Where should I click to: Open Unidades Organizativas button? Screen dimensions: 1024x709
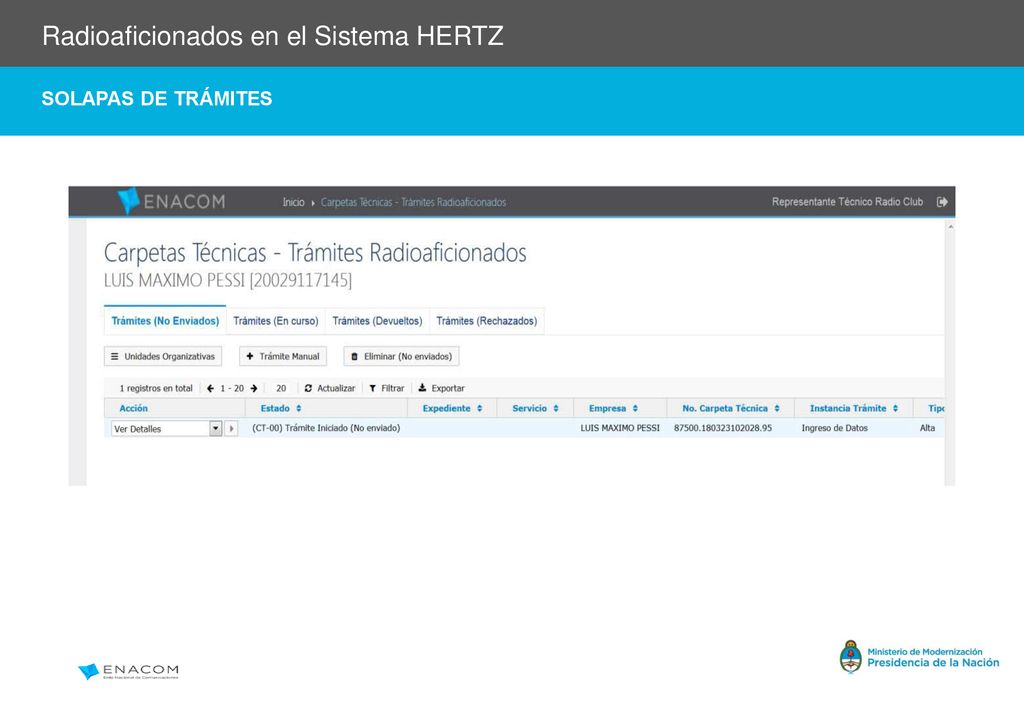[163, 356]
